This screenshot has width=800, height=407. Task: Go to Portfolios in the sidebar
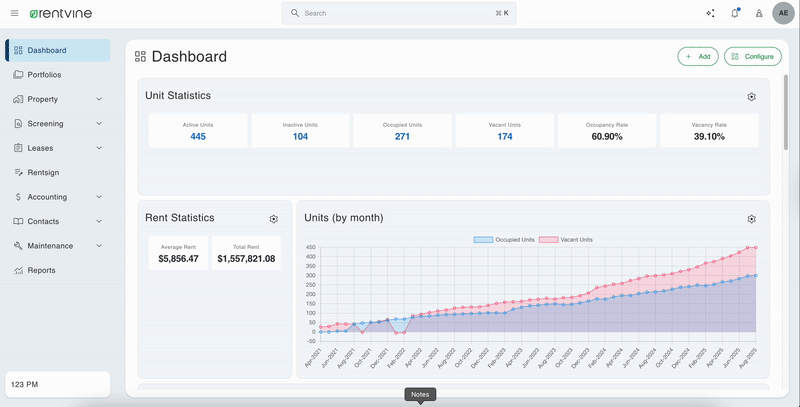pyautogui.click(x=44, y=75)
